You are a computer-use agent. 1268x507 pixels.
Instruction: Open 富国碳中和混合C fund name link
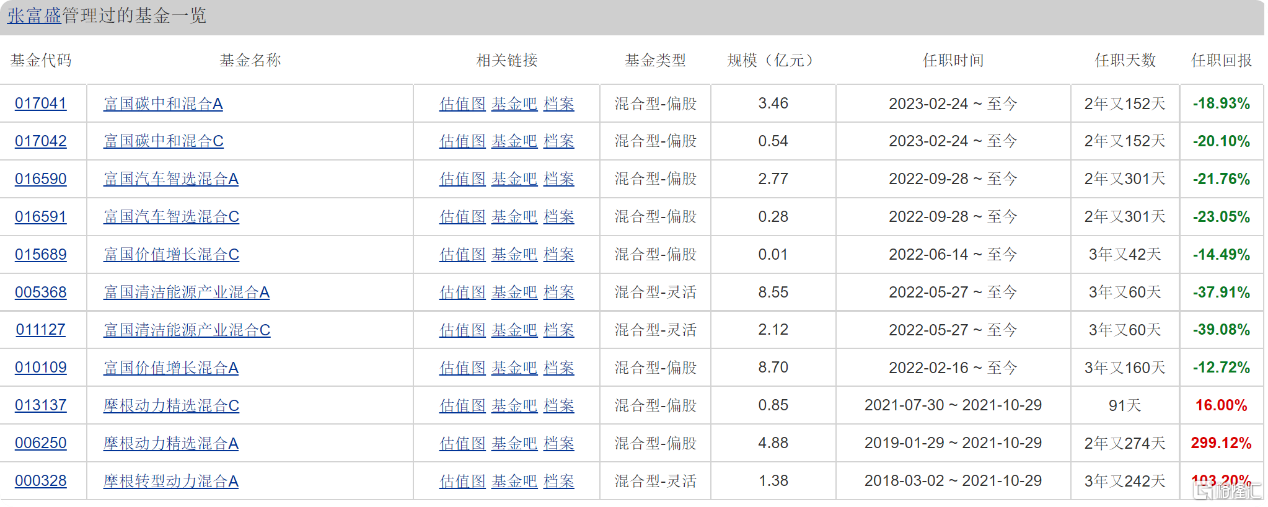click(163, 141)
